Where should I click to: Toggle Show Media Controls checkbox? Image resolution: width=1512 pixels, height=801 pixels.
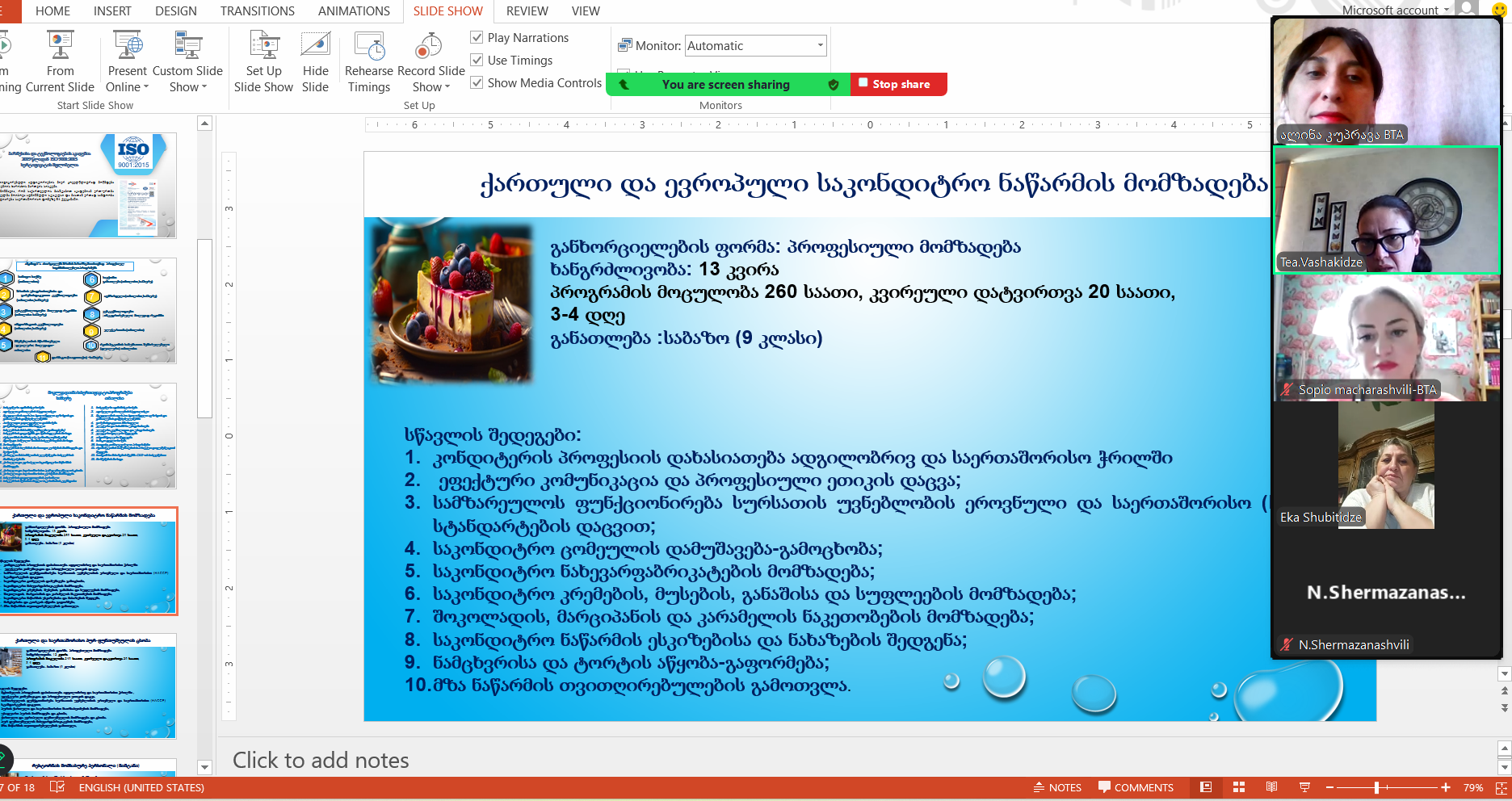point(477,82)
